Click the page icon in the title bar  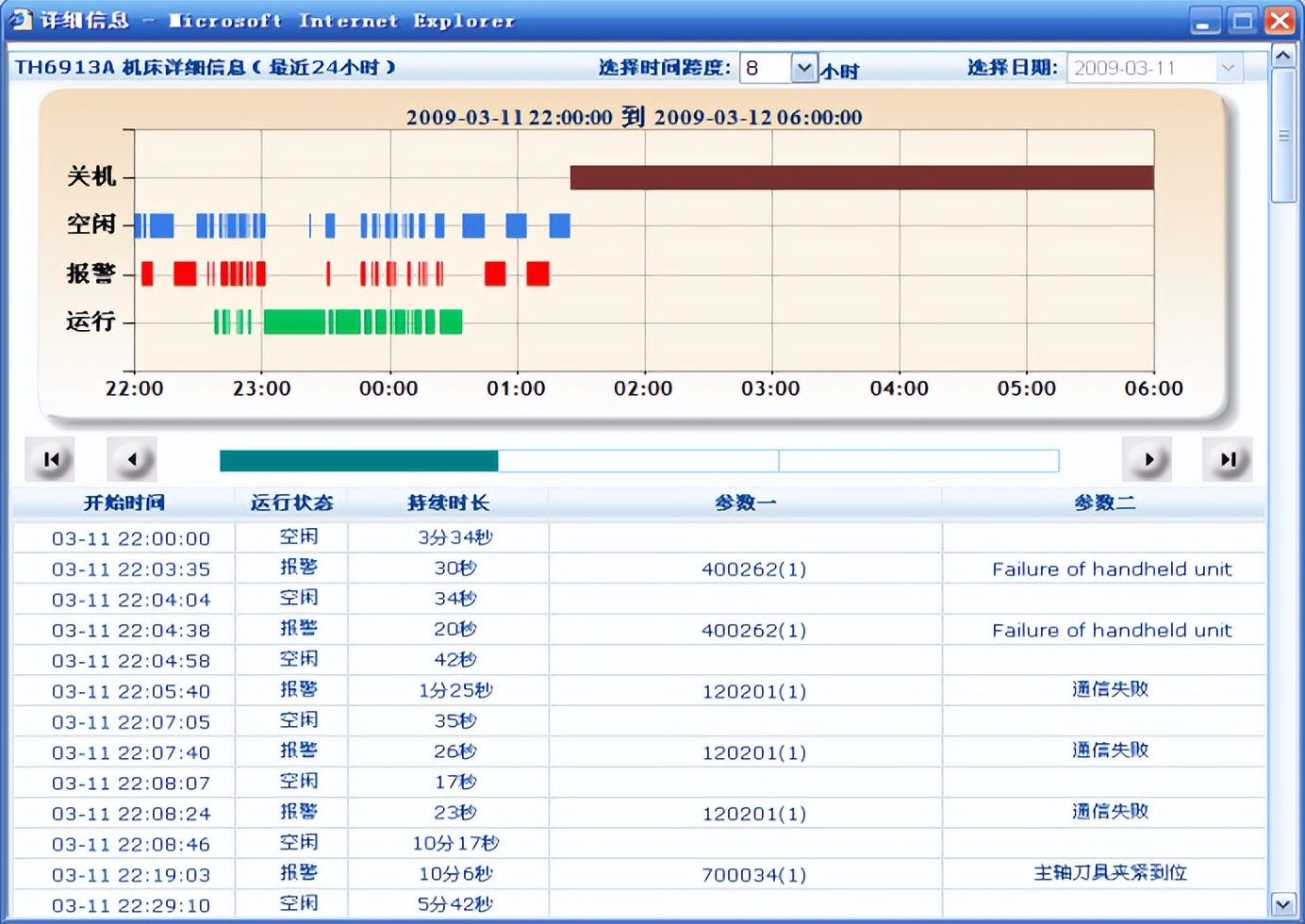coord(20,20)
